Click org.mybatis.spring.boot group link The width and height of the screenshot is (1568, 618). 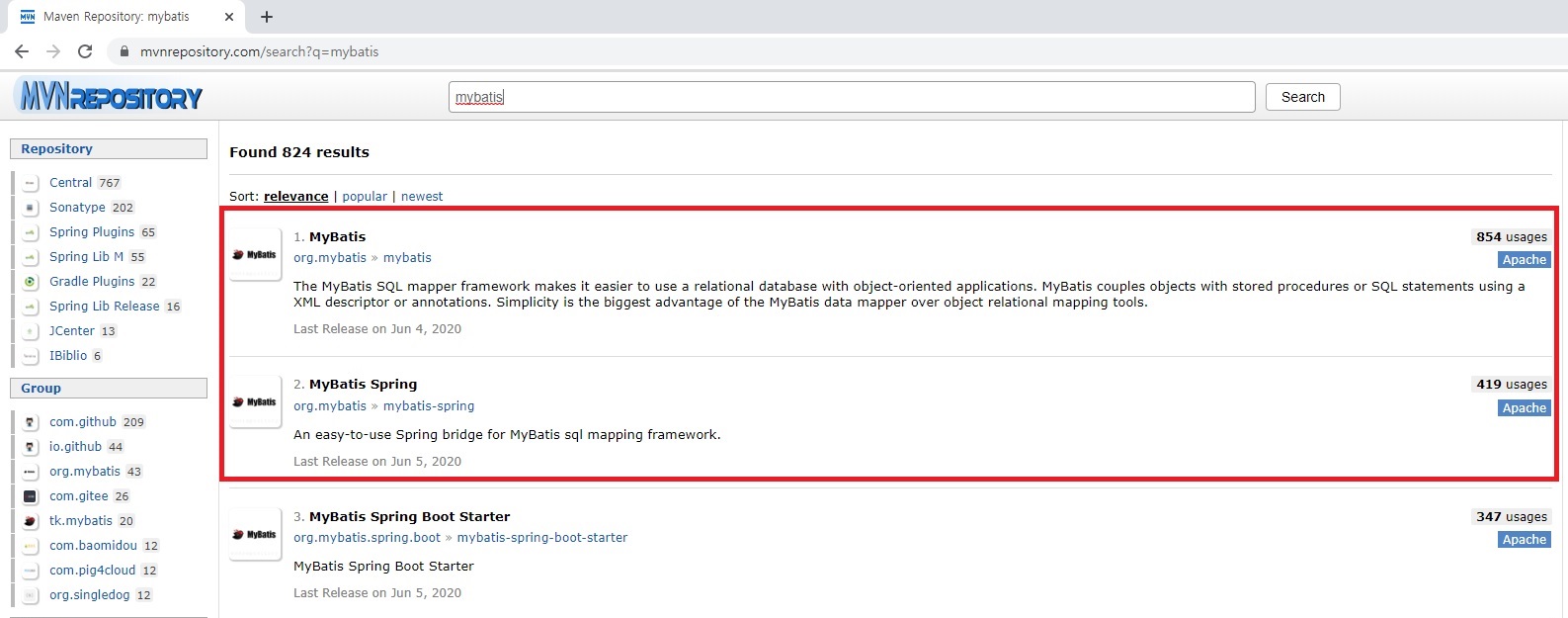coord(367,538)
